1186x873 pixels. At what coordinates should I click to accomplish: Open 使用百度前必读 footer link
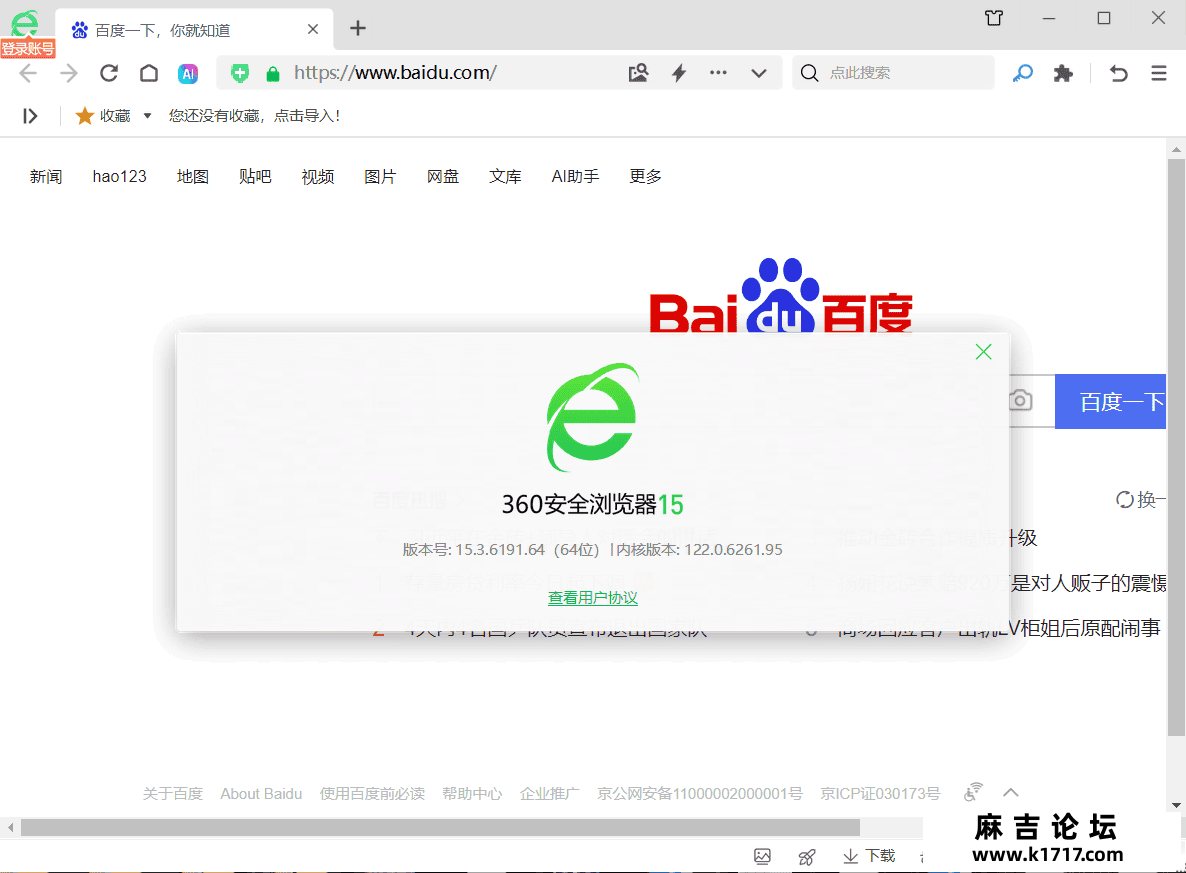[372, 794]
